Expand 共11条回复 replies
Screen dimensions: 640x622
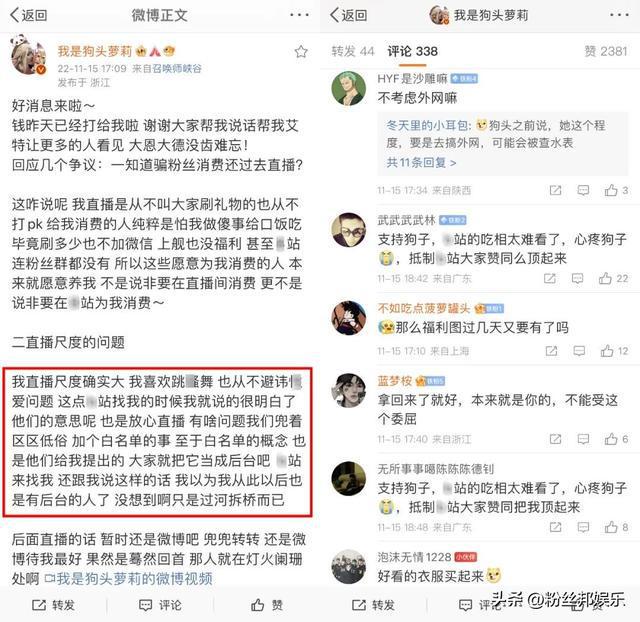421,162
